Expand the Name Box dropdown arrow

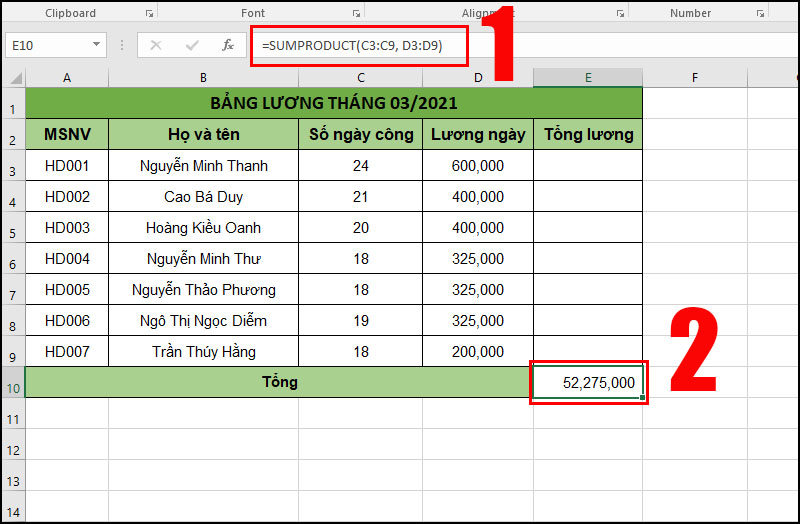click(96, 45)
